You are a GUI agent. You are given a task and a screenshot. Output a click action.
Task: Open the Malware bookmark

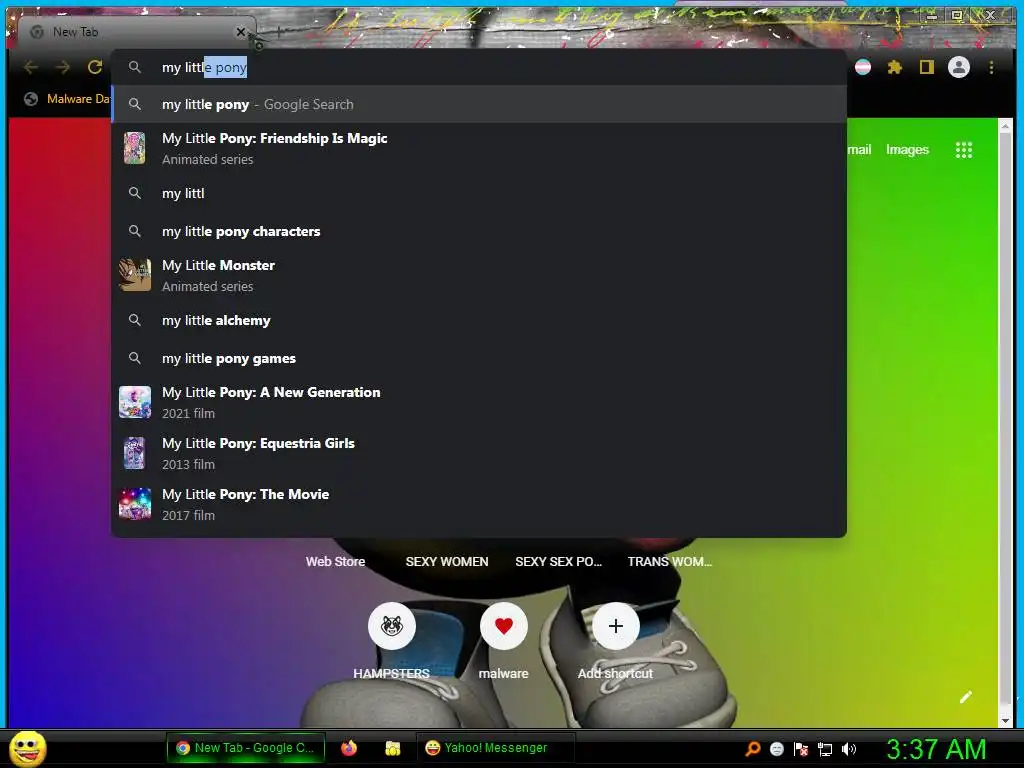(x=67, y=99)
